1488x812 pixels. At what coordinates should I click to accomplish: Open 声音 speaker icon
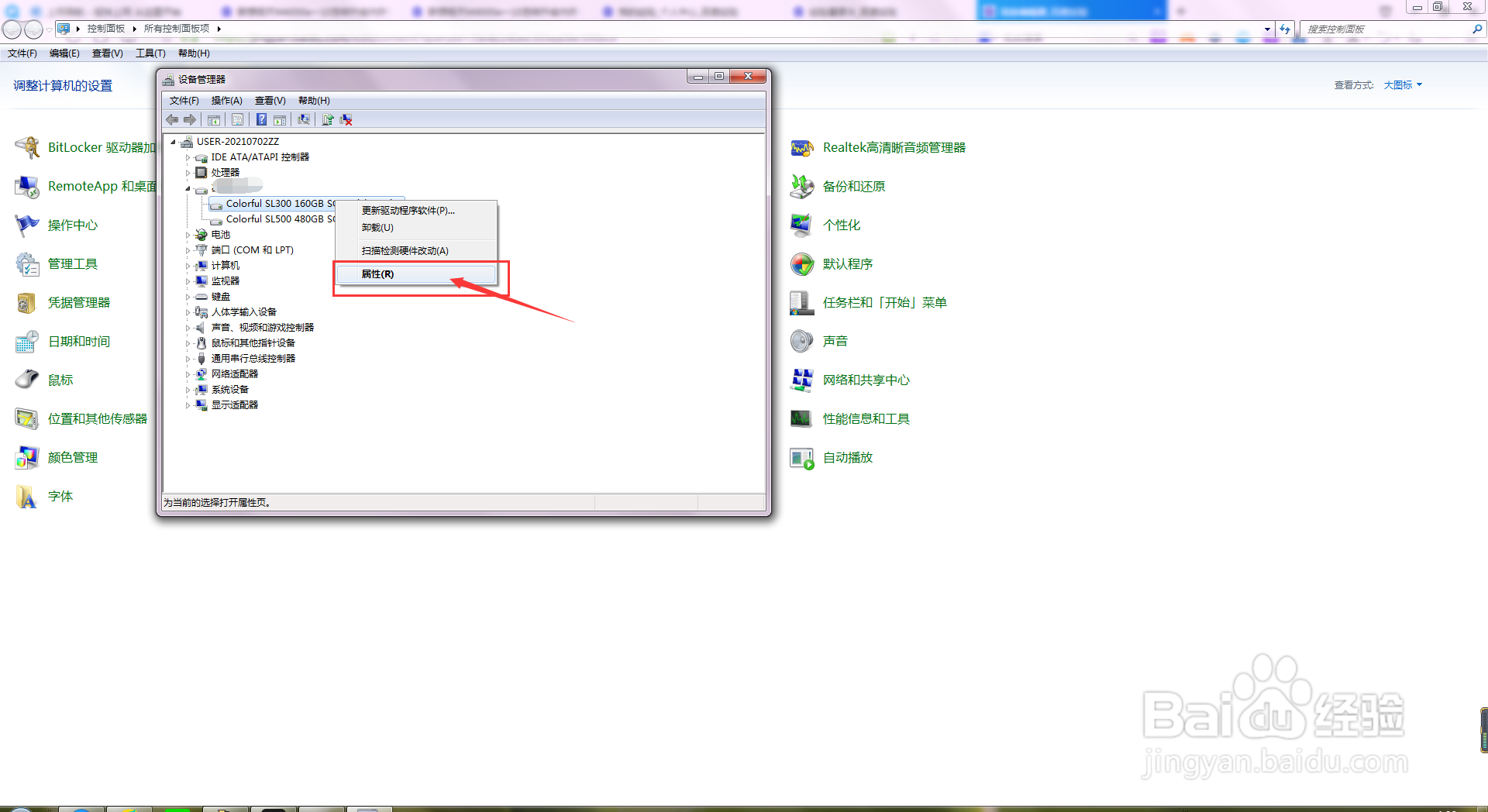[x=802, y=341]
